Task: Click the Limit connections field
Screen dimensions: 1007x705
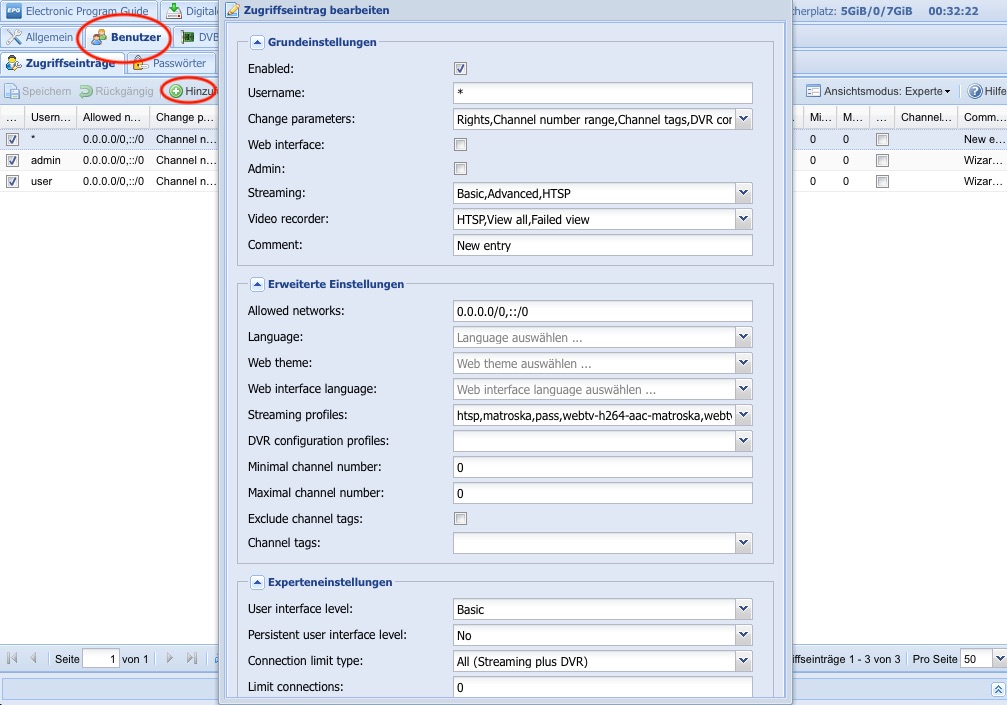Action: (x=602, y=687)
